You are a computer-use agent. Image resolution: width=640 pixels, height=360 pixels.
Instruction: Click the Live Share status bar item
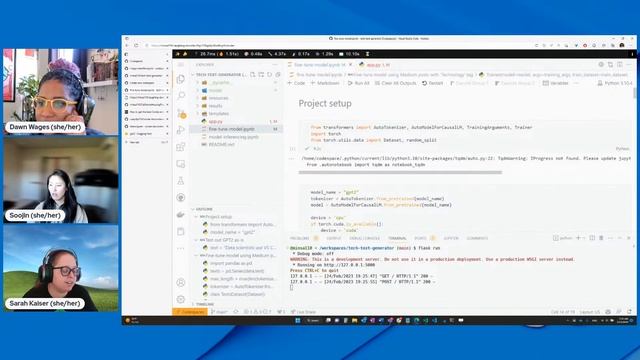coord(303,312)
